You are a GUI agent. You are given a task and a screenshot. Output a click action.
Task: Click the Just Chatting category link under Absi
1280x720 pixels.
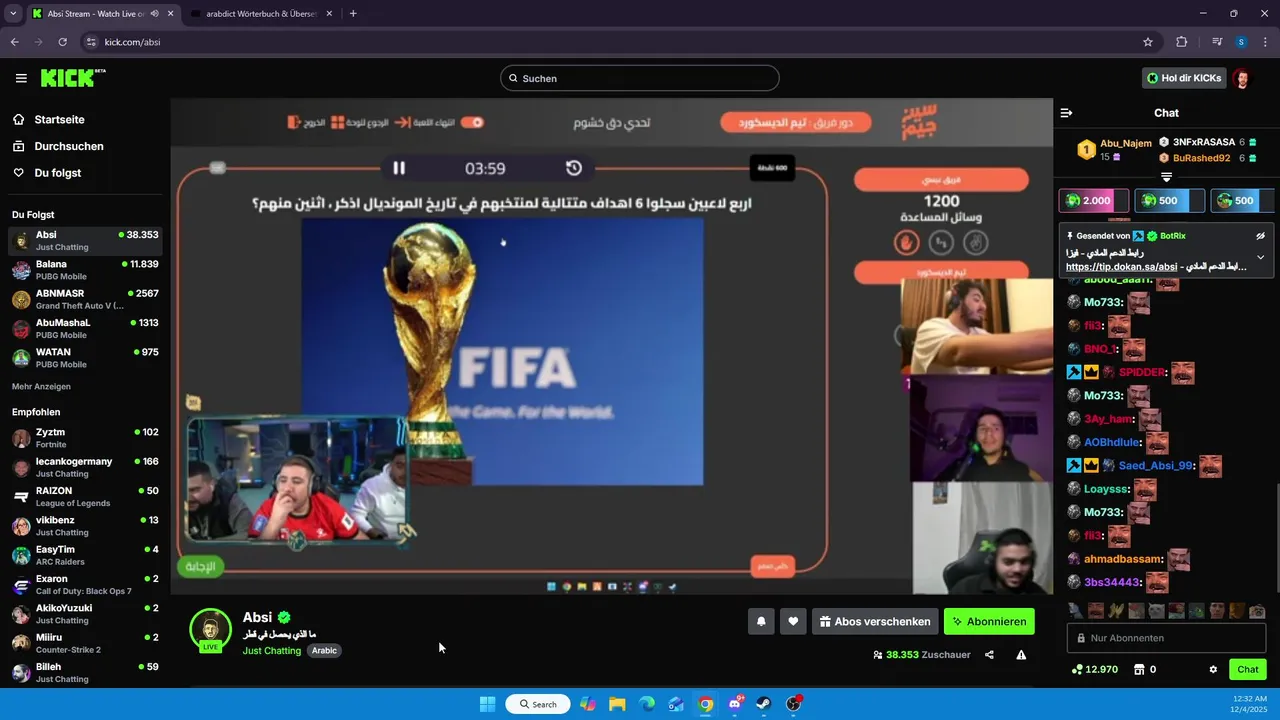coord(271,650)
